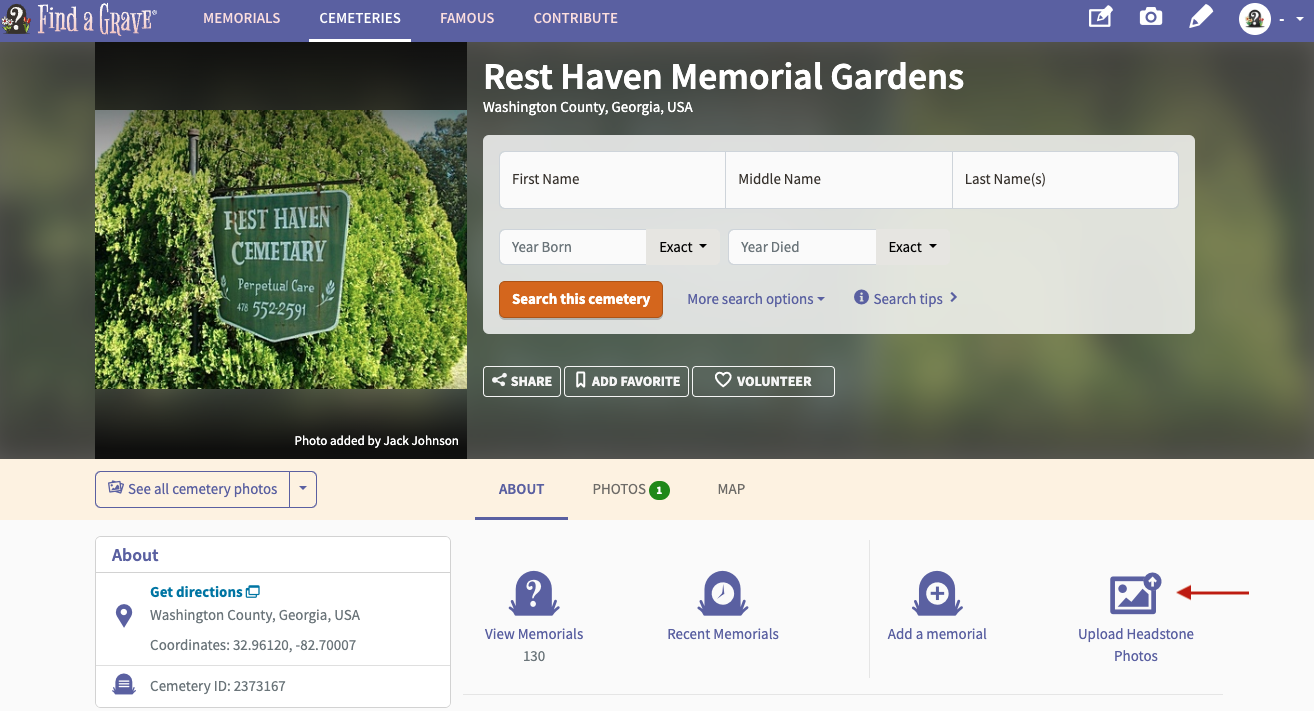Click the pencil icon in header
This screenshot has width=1314, height=711.
point(1201,18)
